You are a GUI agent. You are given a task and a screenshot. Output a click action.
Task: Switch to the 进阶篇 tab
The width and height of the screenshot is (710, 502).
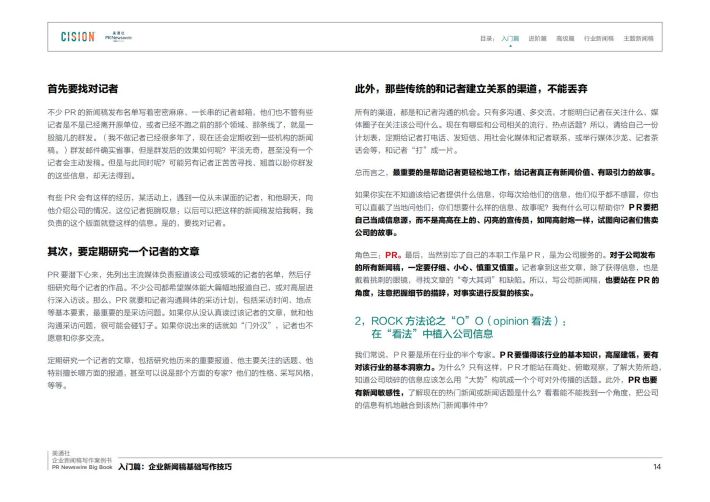coord(538,36)
